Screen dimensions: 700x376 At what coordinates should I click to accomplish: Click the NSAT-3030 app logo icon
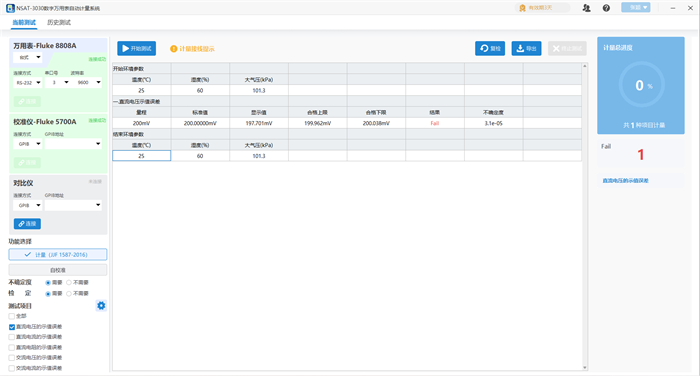10,8
